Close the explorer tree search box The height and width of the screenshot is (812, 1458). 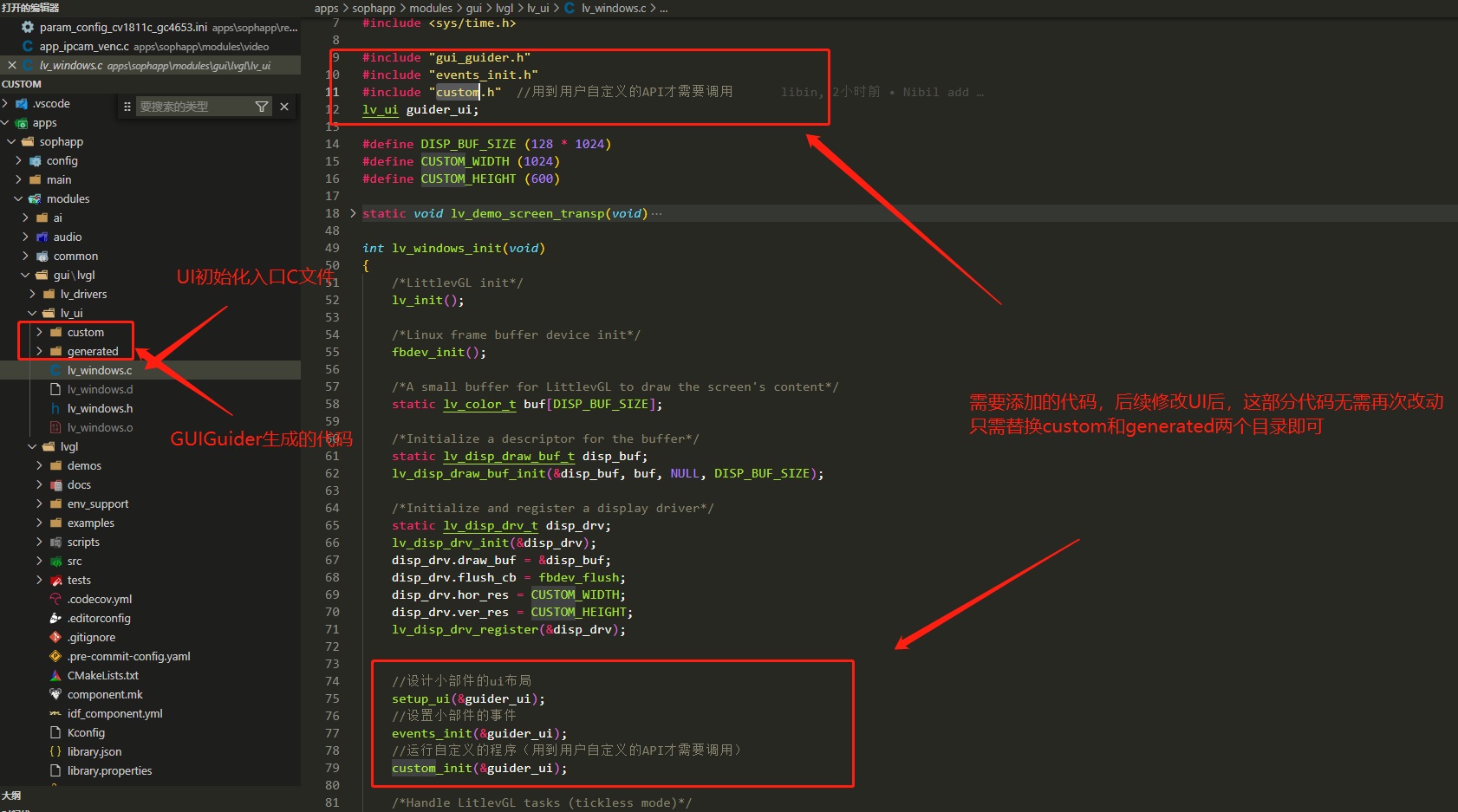pyautogui.click(x=284, y=107)
